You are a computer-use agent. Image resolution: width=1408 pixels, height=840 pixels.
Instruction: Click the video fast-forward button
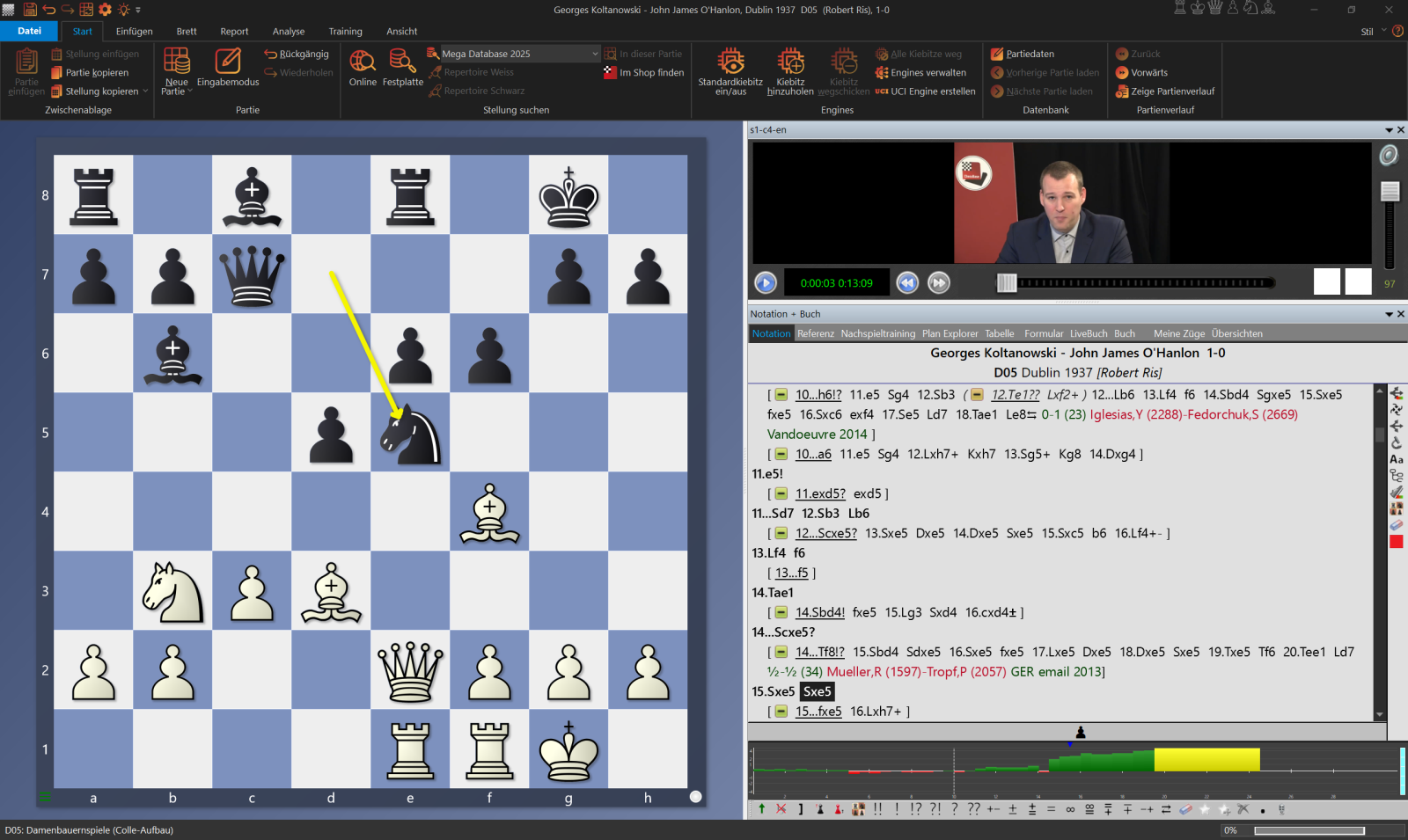pos(939,283)
